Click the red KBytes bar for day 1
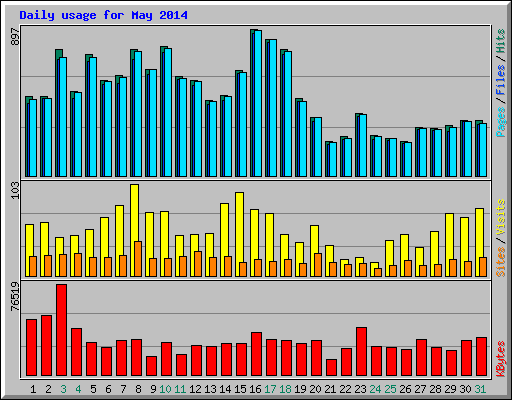 pos(32,347)
